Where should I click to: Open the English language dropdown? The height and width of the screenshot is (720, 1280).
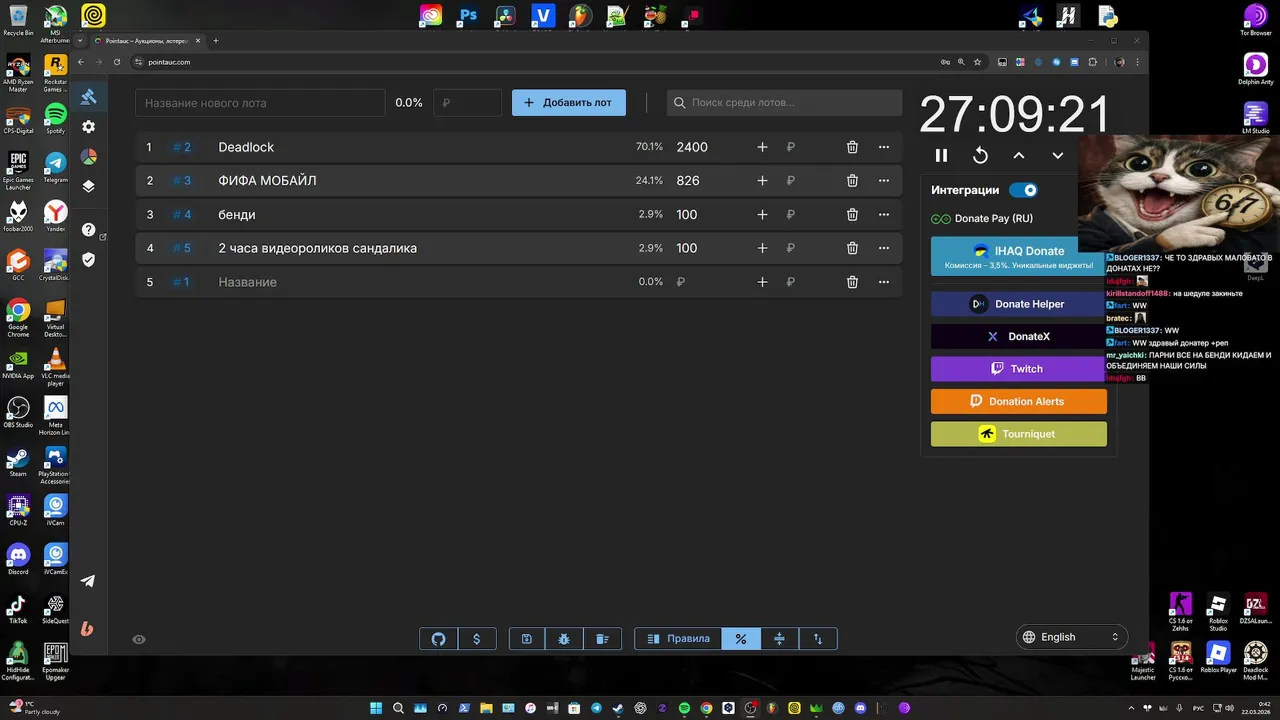(1071, 637)
